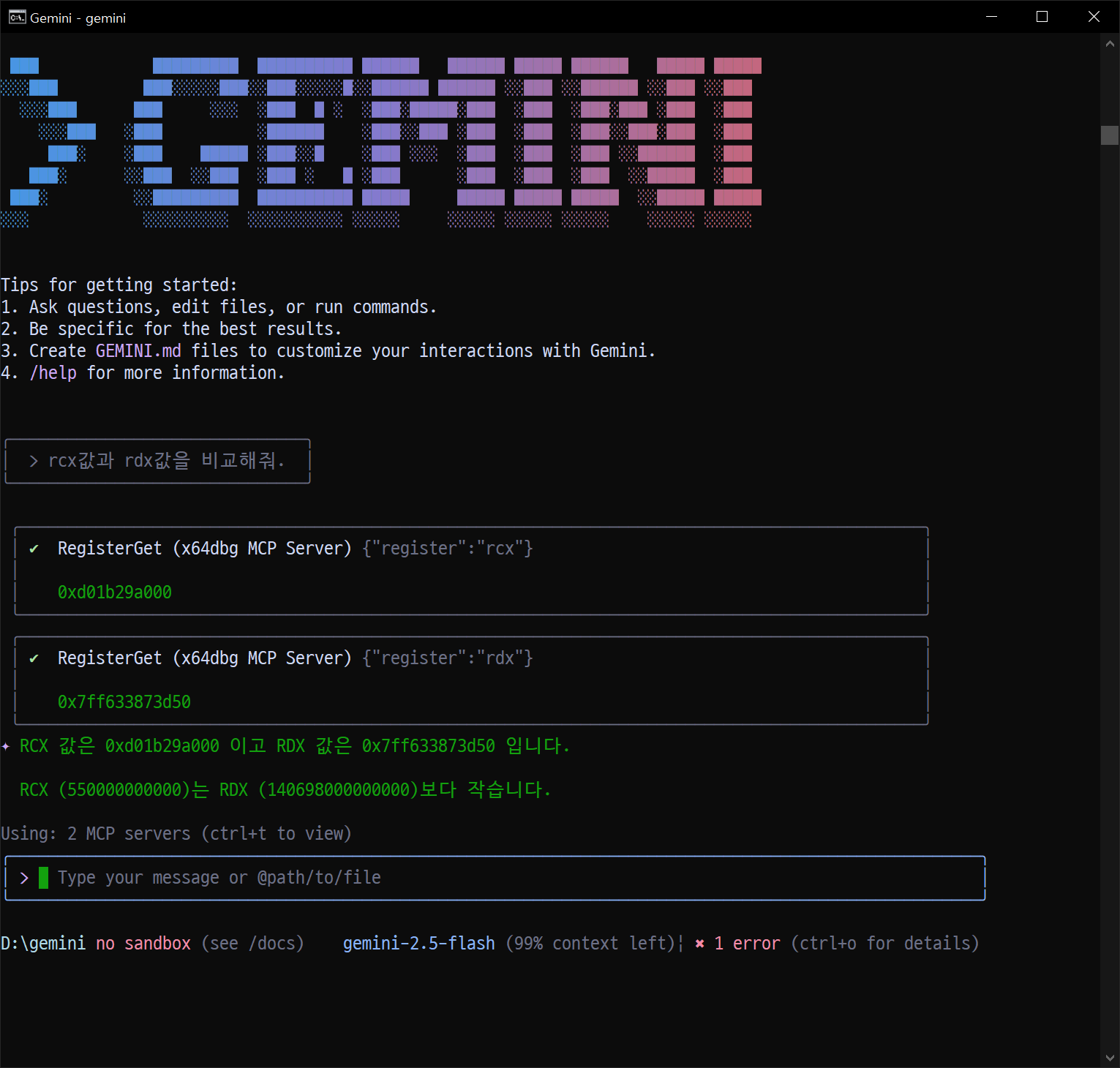Click the user prompt 'rcx값과 rdx값을 비교해줘.'

pos(167,461)
